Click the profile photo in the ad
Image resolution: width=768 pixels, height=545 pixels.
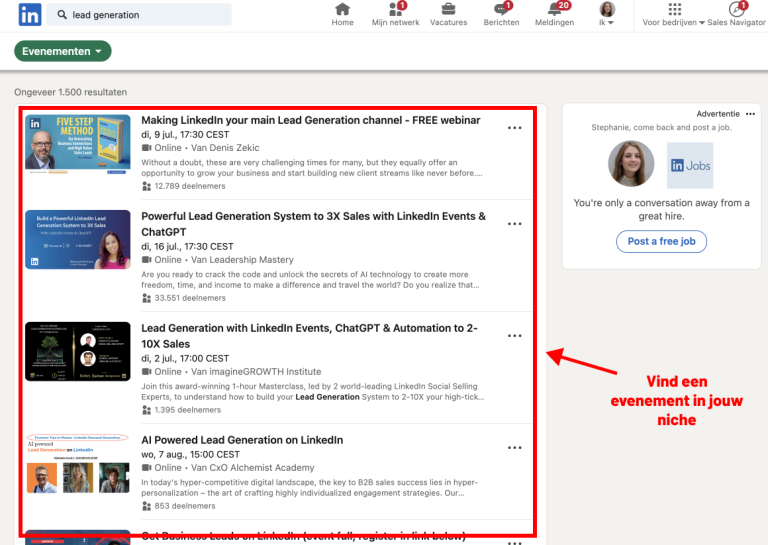click(631, 164)
